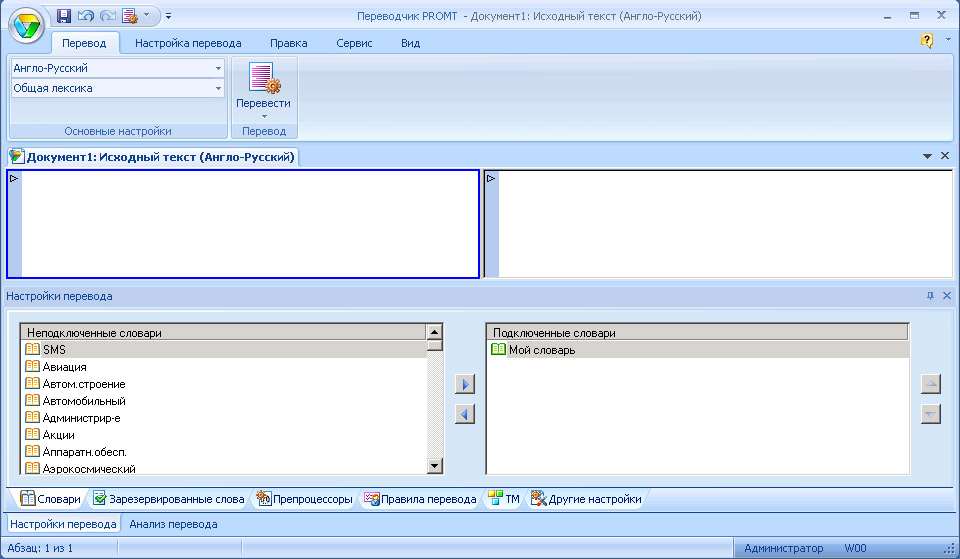Viewport: 960px width, 559px height.
Task: Select the SMS dictionary
Action: click(223, 350)
